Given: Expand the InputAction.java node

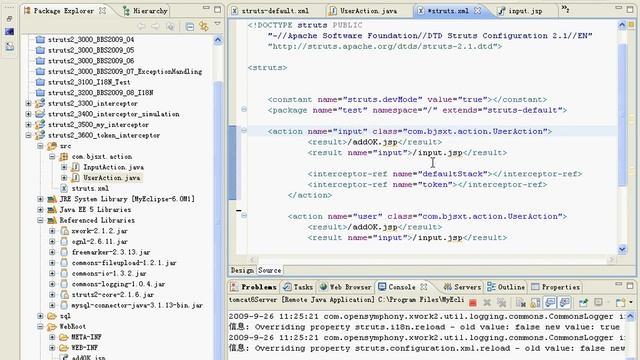Looking at the screenshot, I should pyautogui.click(x=64, y=167).
